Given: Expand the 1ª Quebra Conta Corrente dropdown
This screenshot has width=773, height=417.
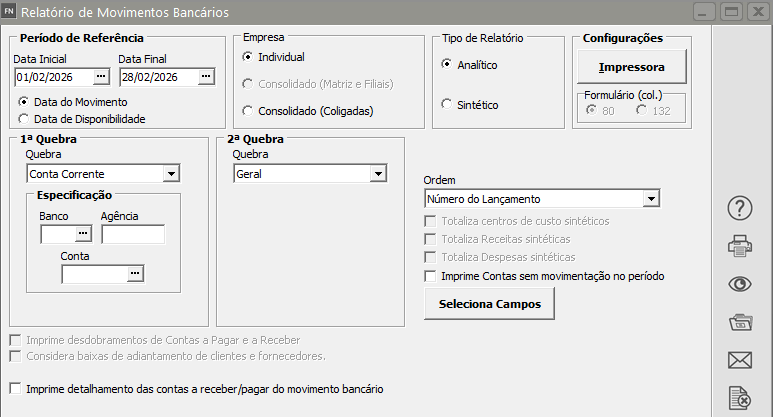Looking at the screenshot, I should pos(171,174).
